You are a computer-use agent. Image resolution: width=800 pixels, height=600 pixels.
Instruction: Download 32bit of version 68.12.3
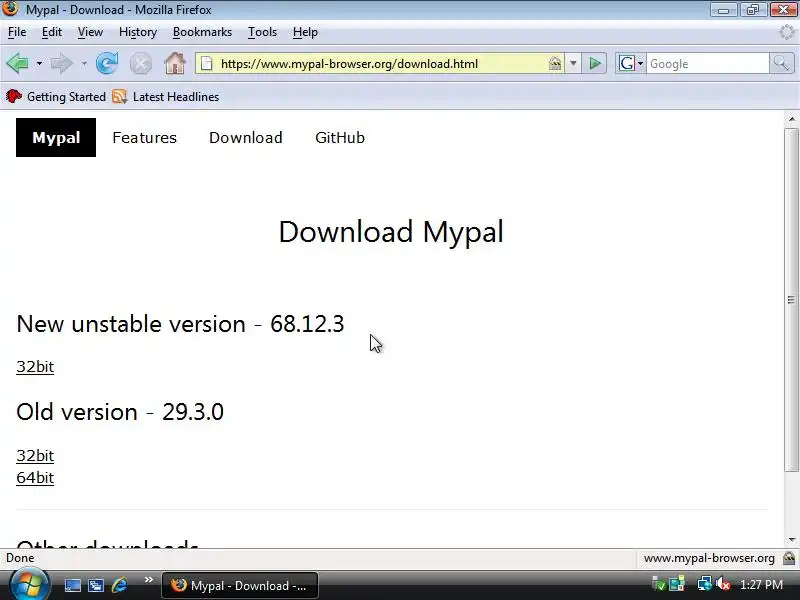[x=35, y=366]
